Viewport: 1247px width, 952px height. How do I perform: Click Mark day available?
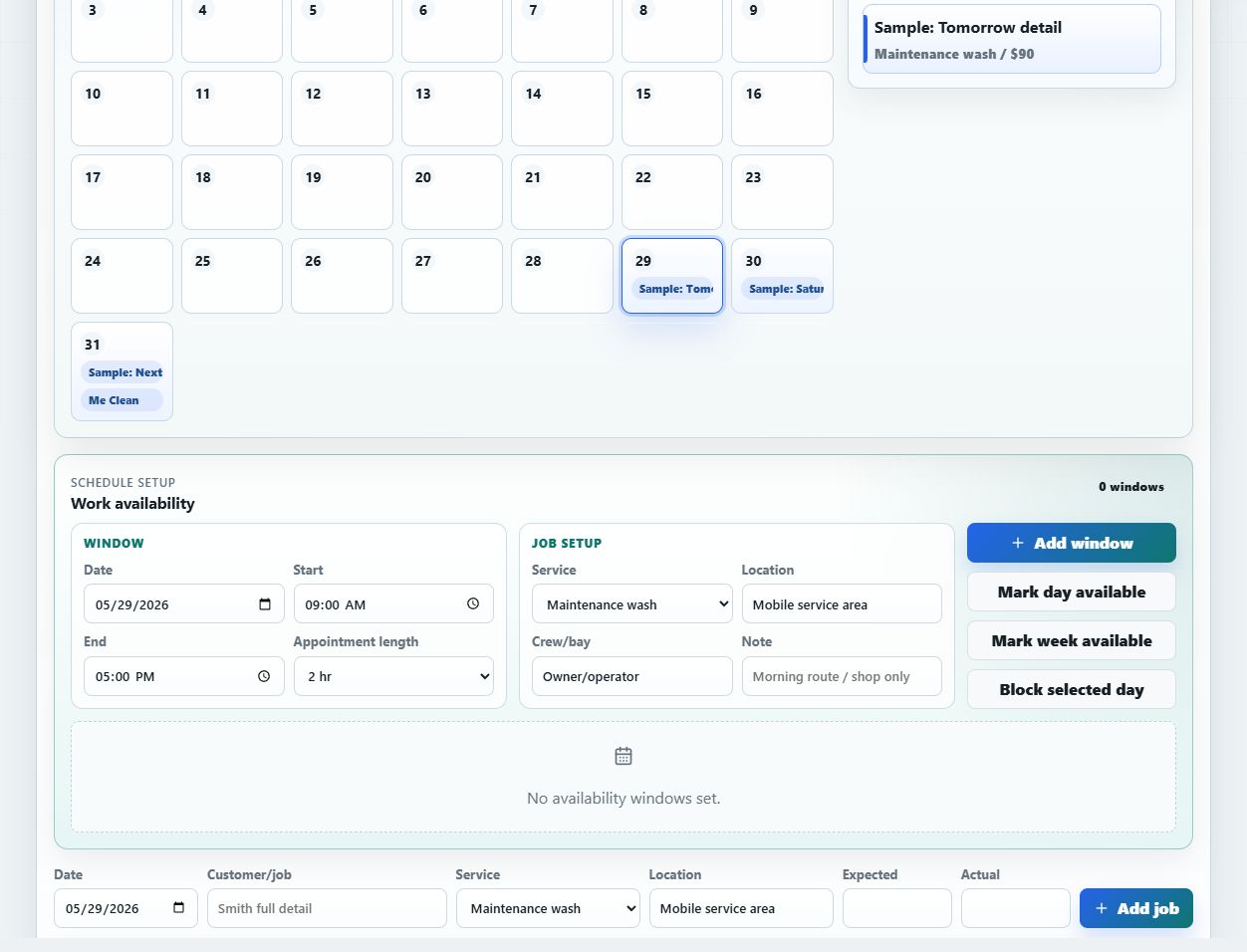(x=1072, y=592)
